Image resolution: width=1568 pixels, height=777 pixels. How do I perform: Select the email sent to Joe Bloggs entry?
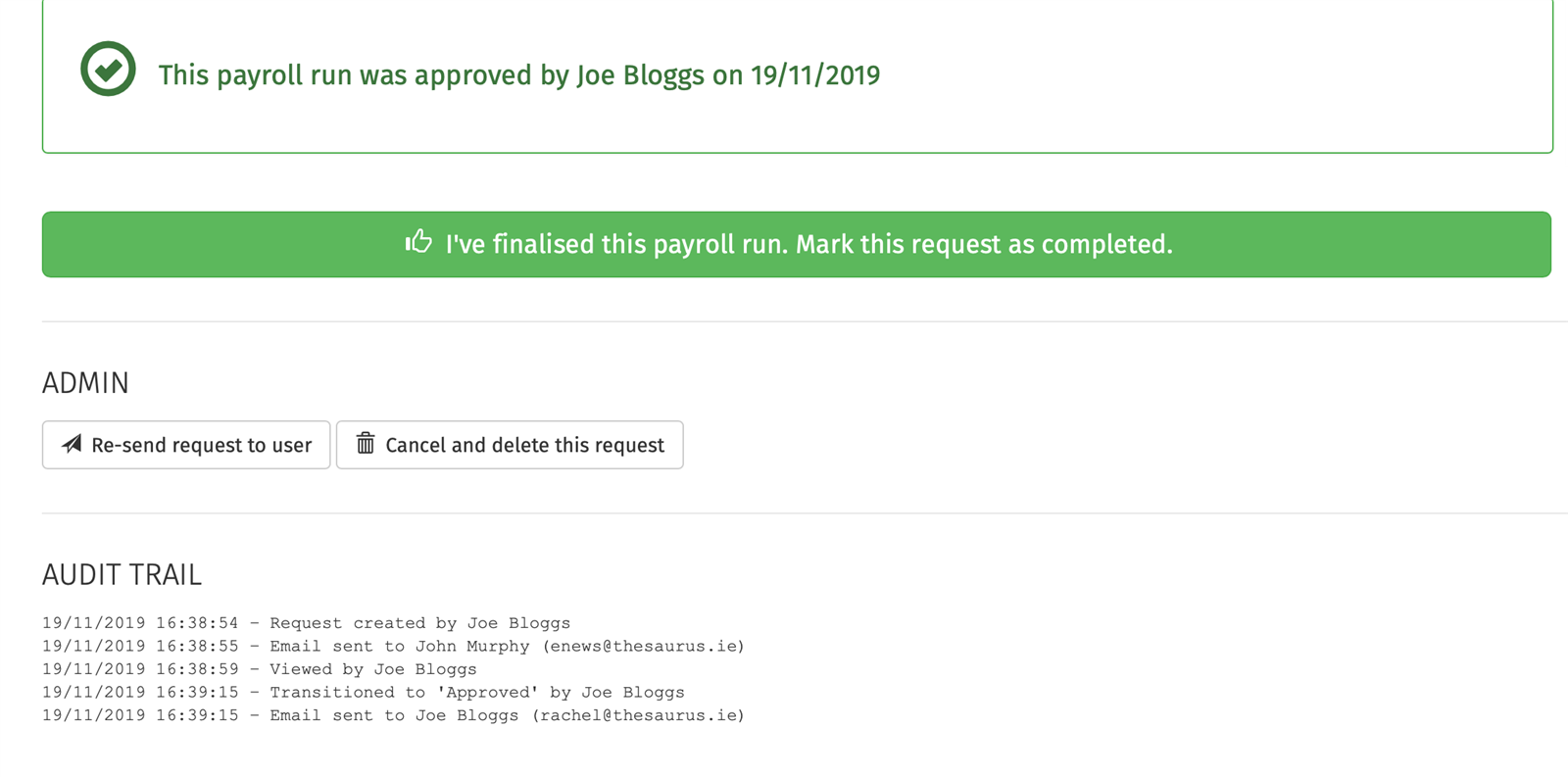(x=393, y=715)
